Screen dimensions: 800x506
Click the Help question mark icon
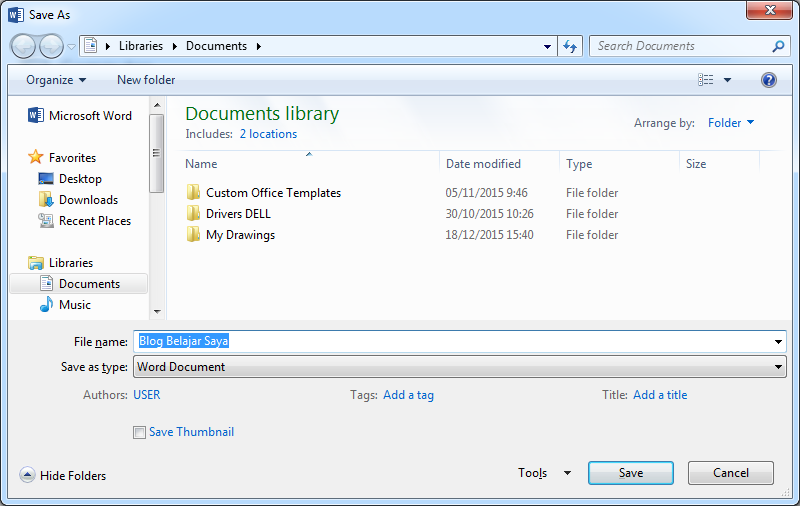768,80
